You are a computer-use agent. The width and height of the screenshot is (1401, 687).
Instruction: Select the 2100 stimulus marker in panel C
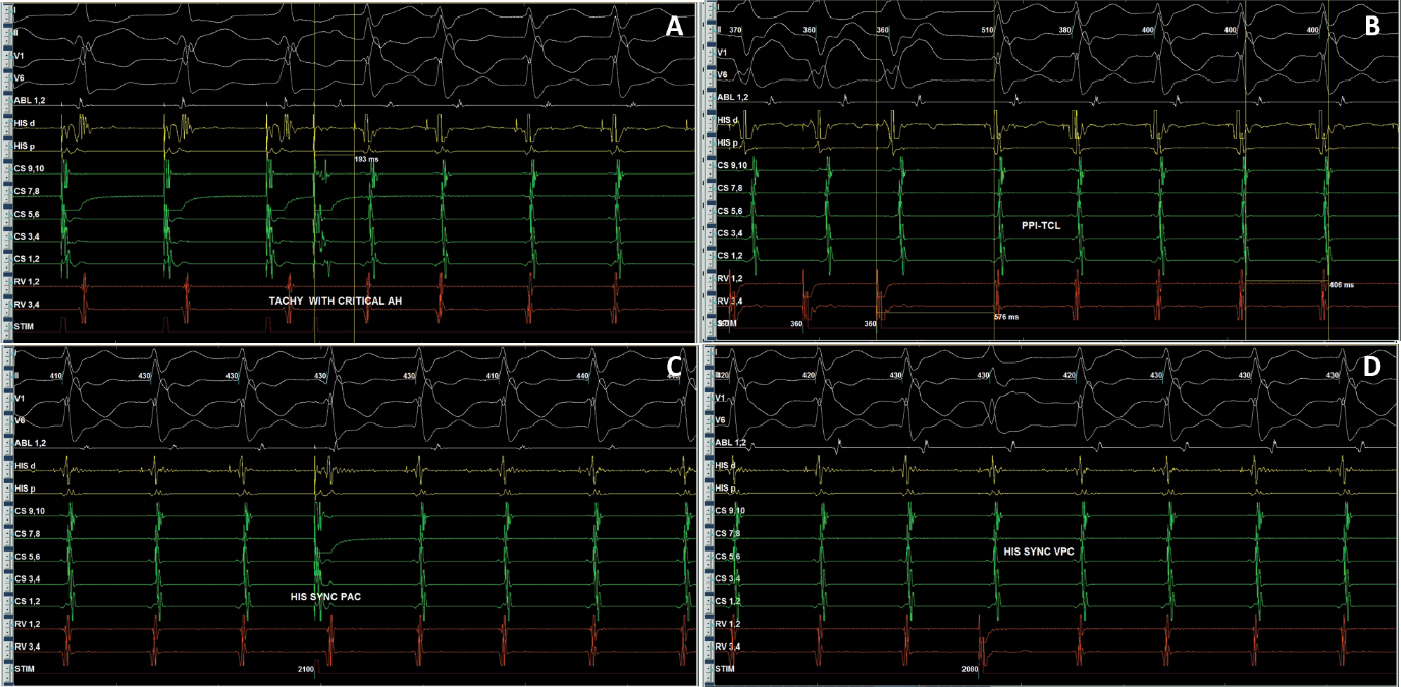(x=308, y=668)
